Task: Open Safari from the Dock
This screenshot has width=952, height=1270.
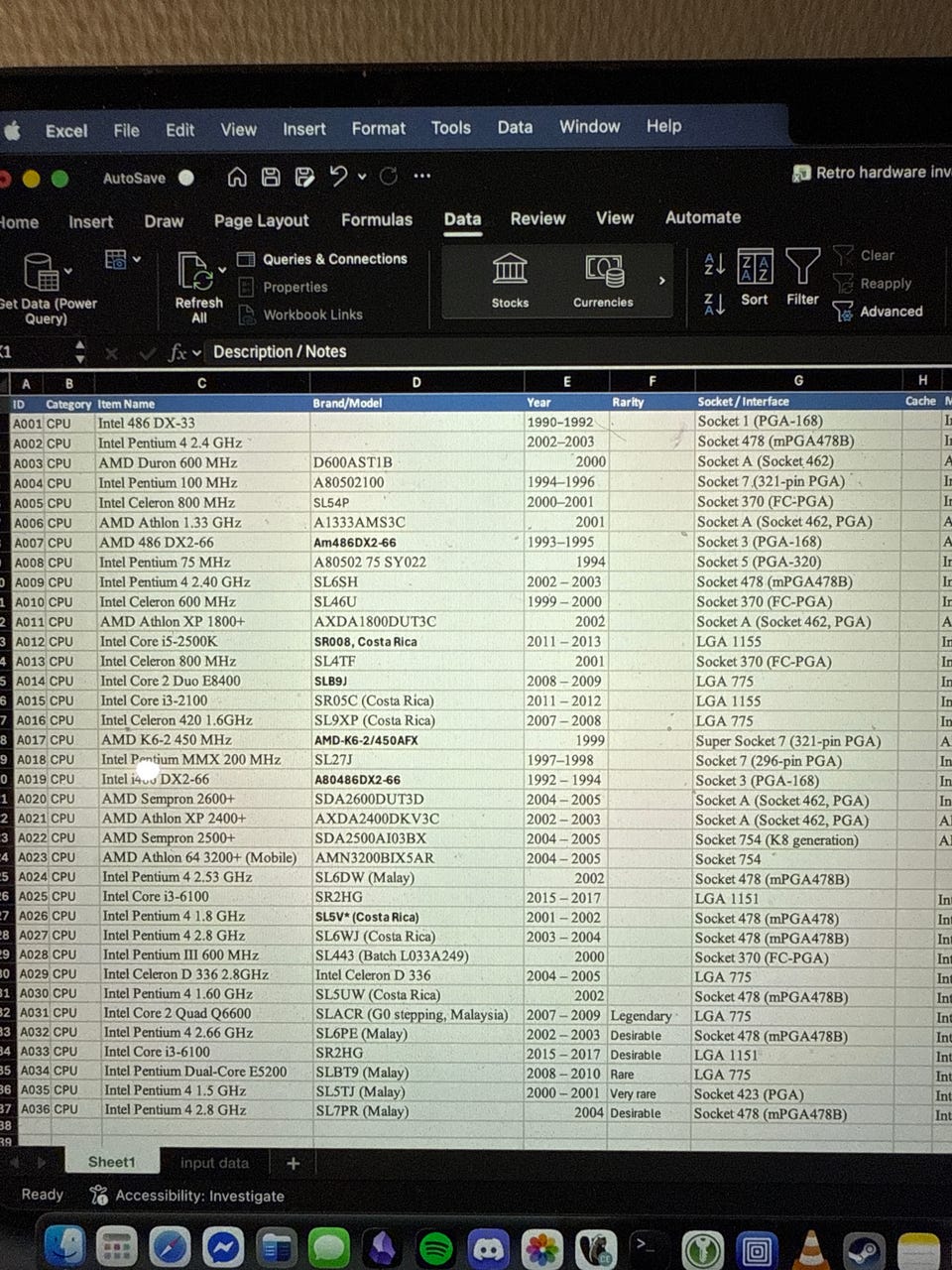Action: pyautogui.click(x=170, y=1248)
